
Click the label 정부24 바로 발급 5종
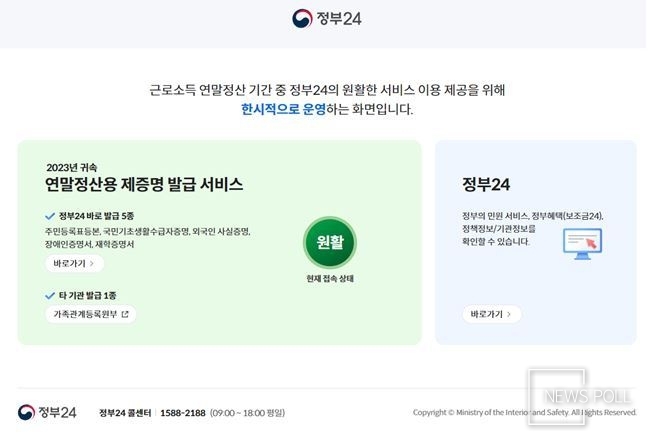96,216
